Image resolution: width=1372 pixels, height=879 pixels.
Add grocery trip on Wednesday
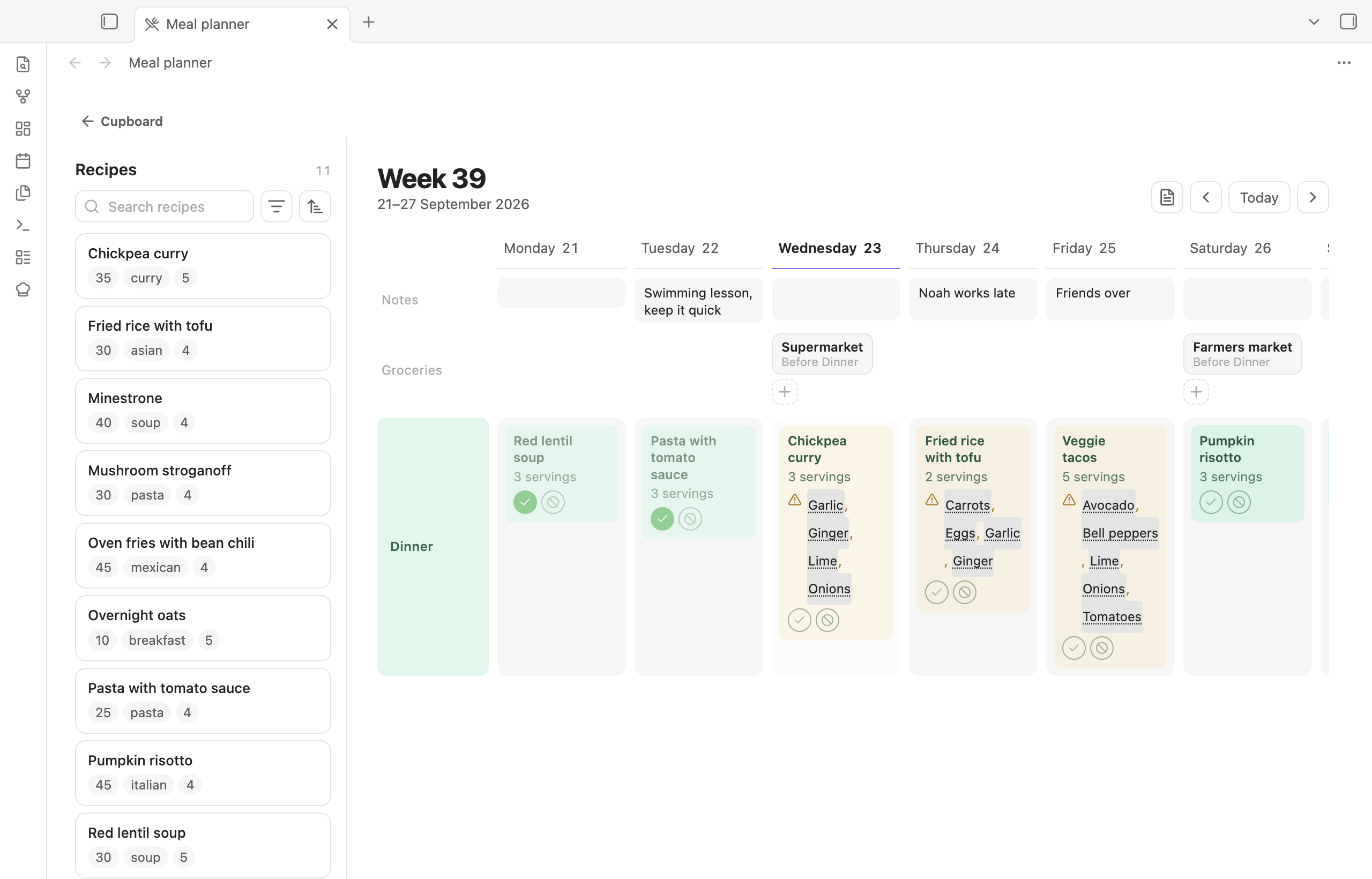[x=785, y=392]
